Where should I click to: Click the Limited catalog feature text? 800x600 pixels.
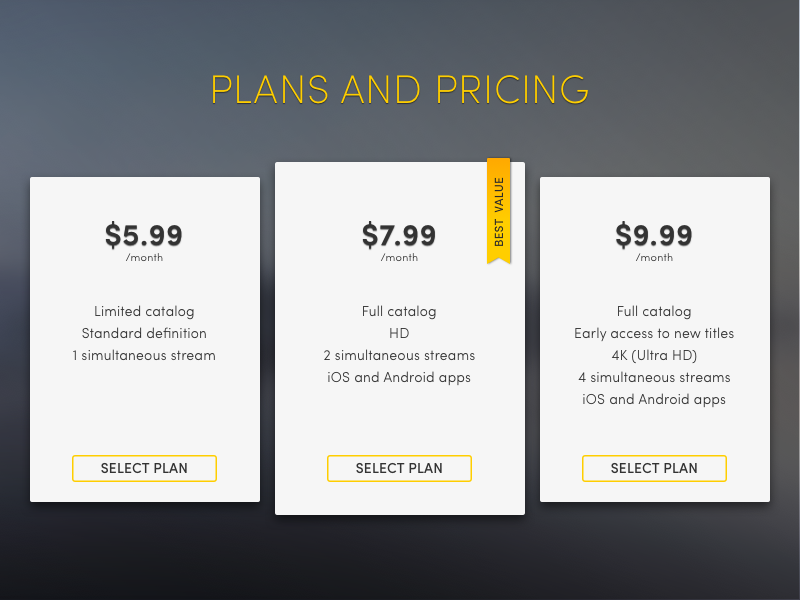click(144, 312)
